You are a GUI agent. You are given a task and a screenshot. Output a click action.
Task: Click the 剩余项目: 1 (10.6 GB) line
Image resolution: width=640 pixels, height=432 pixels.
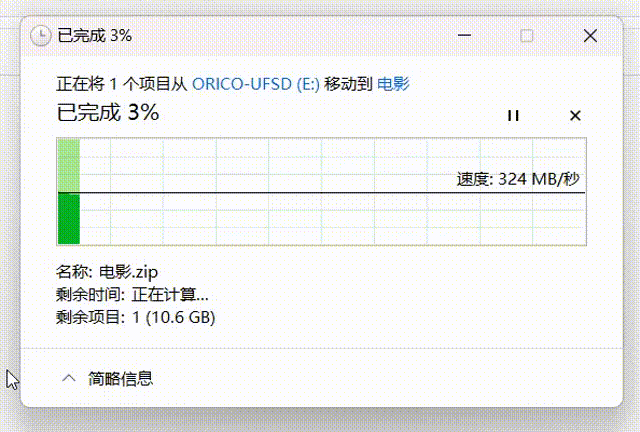click(136, 317)
